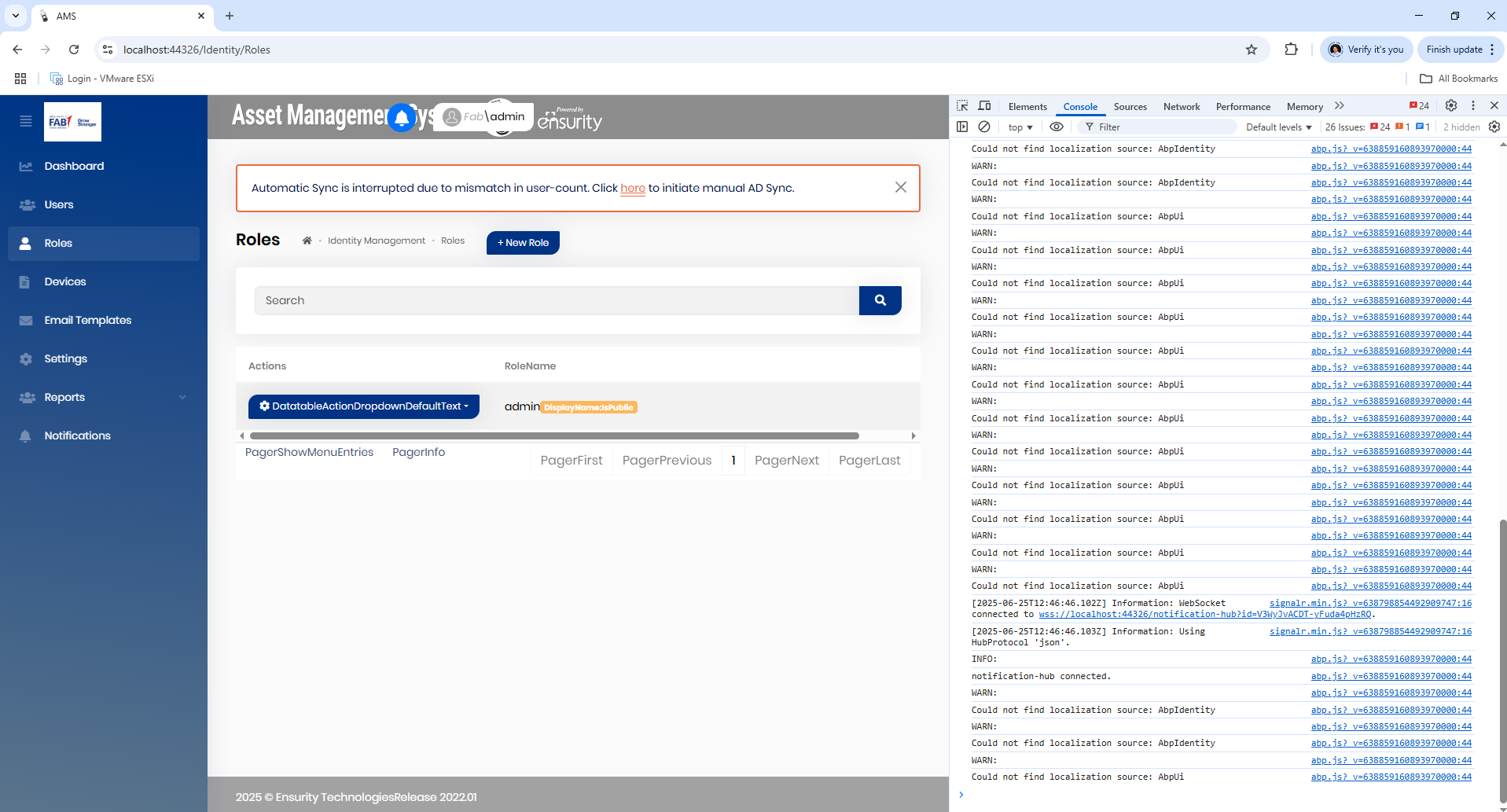The image size is (1507, 812).
Task: Open the tab search dropdown
Action: (16, 16)
